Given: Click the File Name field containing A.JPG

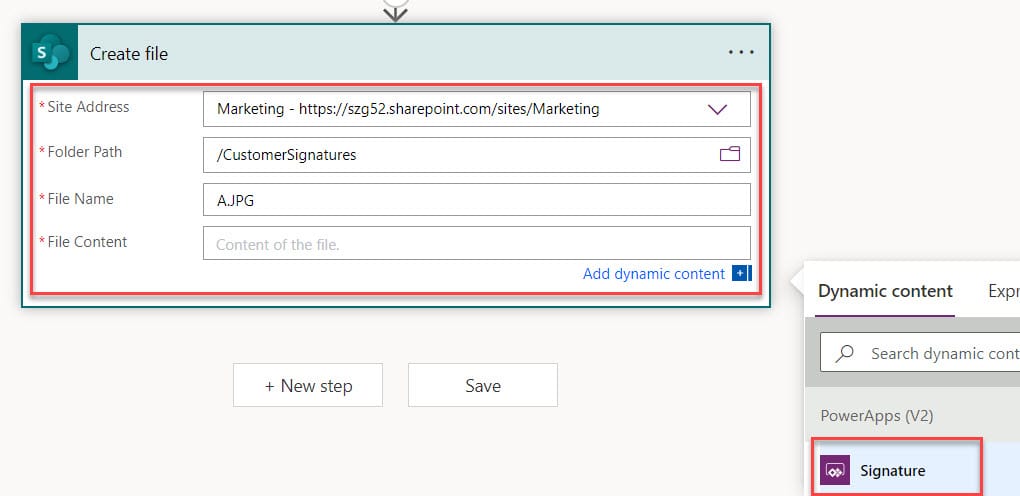Looking at the screenshot, I should (x=477, y=199).
